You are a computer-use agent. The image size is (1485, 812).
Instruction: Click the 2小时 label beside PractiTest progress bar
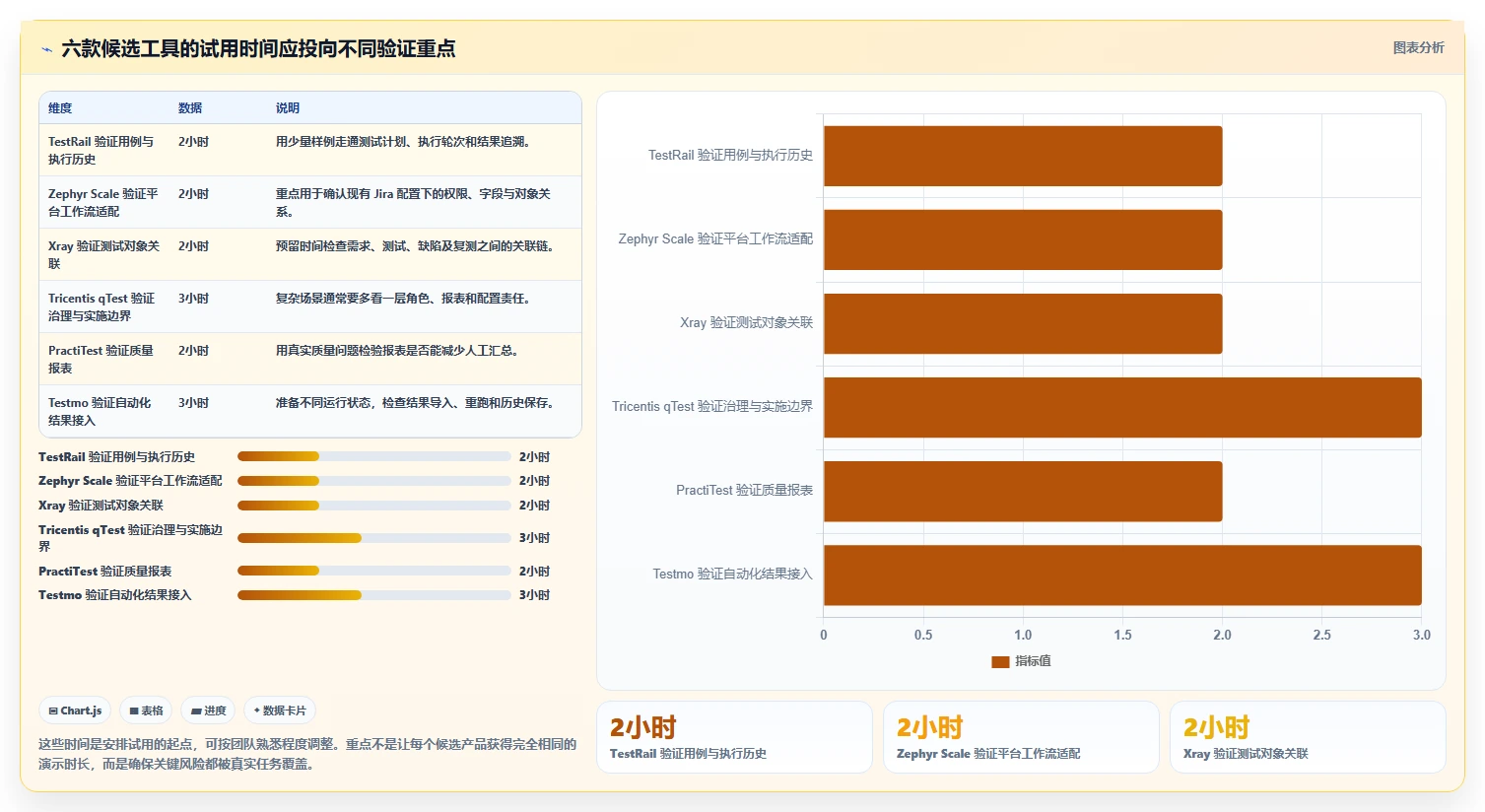[x=534, y=572]
